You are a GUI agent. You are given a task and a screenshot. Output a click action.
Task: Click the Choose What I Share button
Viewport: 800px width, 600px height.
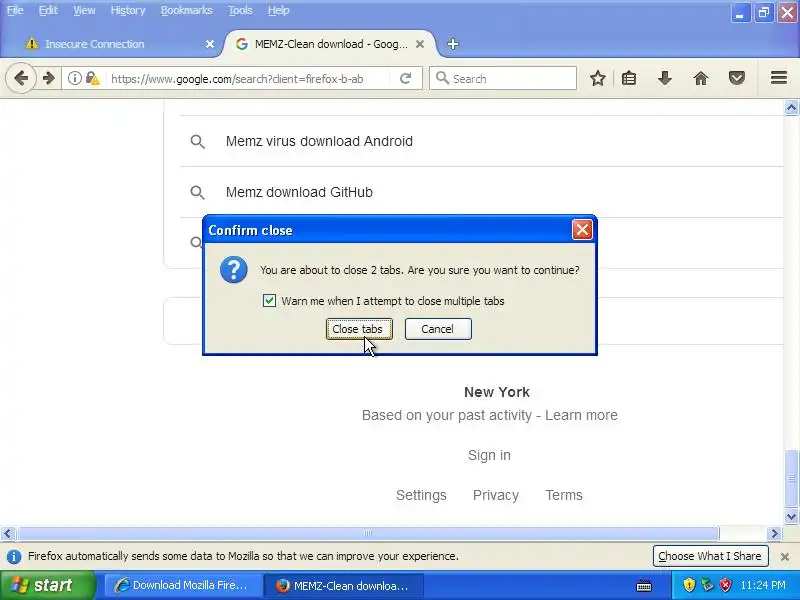click(710, 556)
